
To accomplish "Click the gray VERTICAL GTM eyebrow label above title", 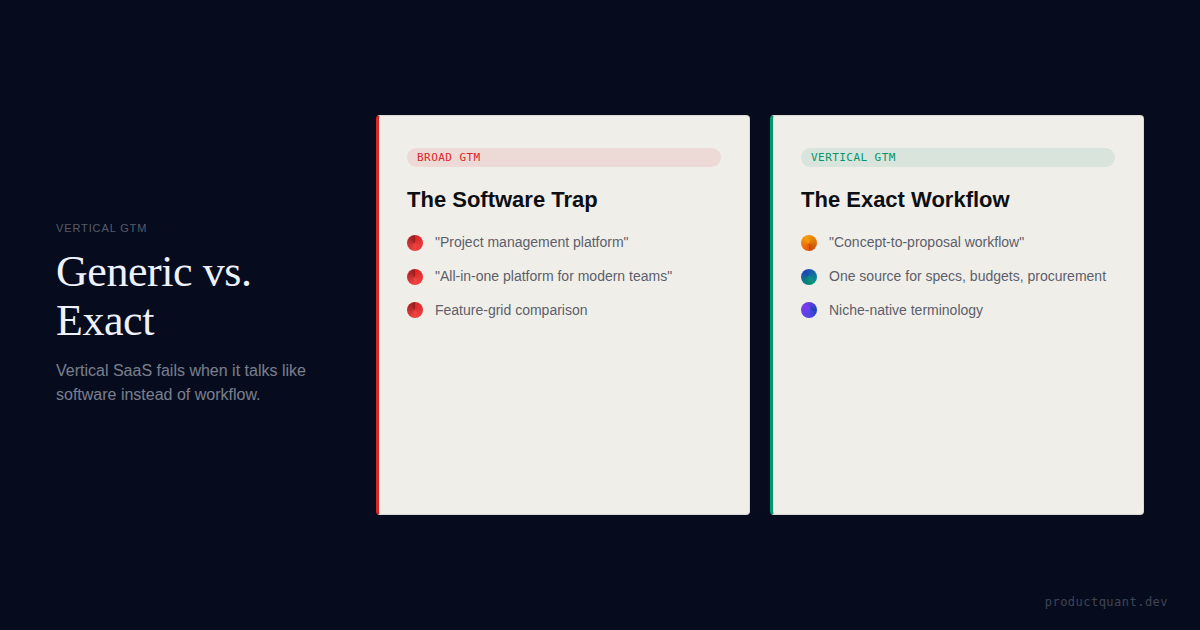I will [101, 228].
